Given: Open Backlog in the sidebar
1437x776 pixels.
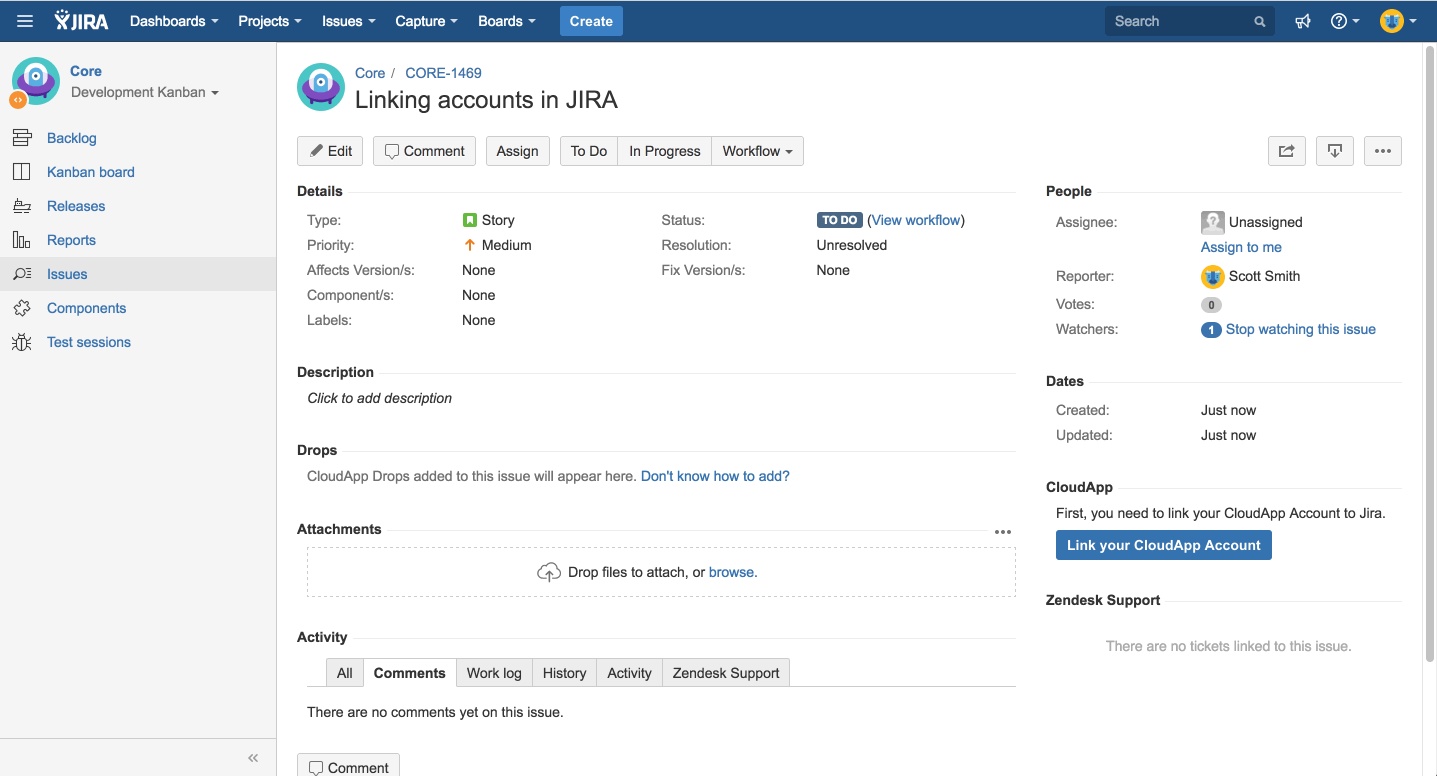Looking at the screenshot, I should tap(72, 138).
